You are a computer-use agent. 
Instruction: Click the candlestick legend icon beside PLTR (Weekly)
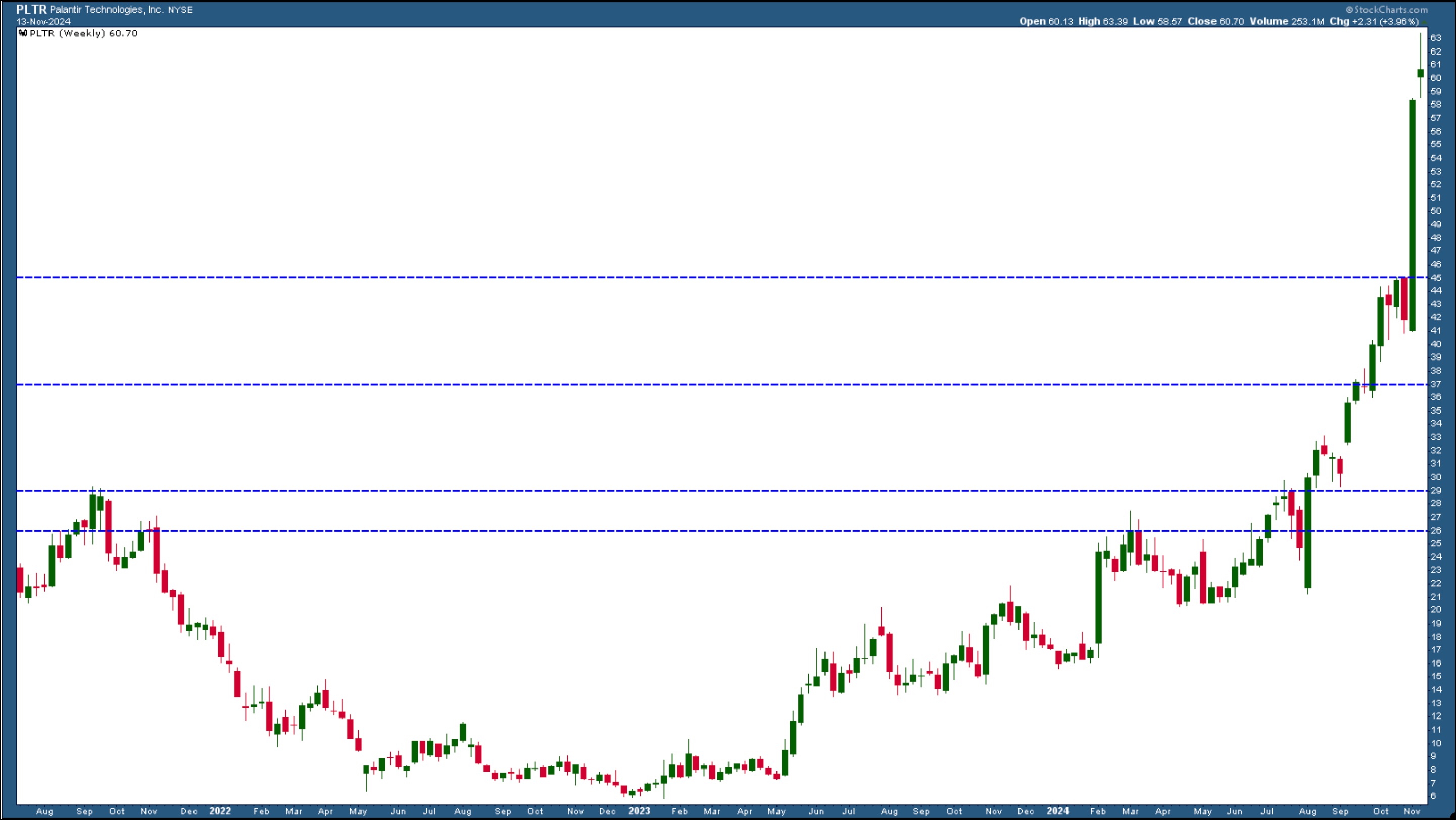pos(23,33)
